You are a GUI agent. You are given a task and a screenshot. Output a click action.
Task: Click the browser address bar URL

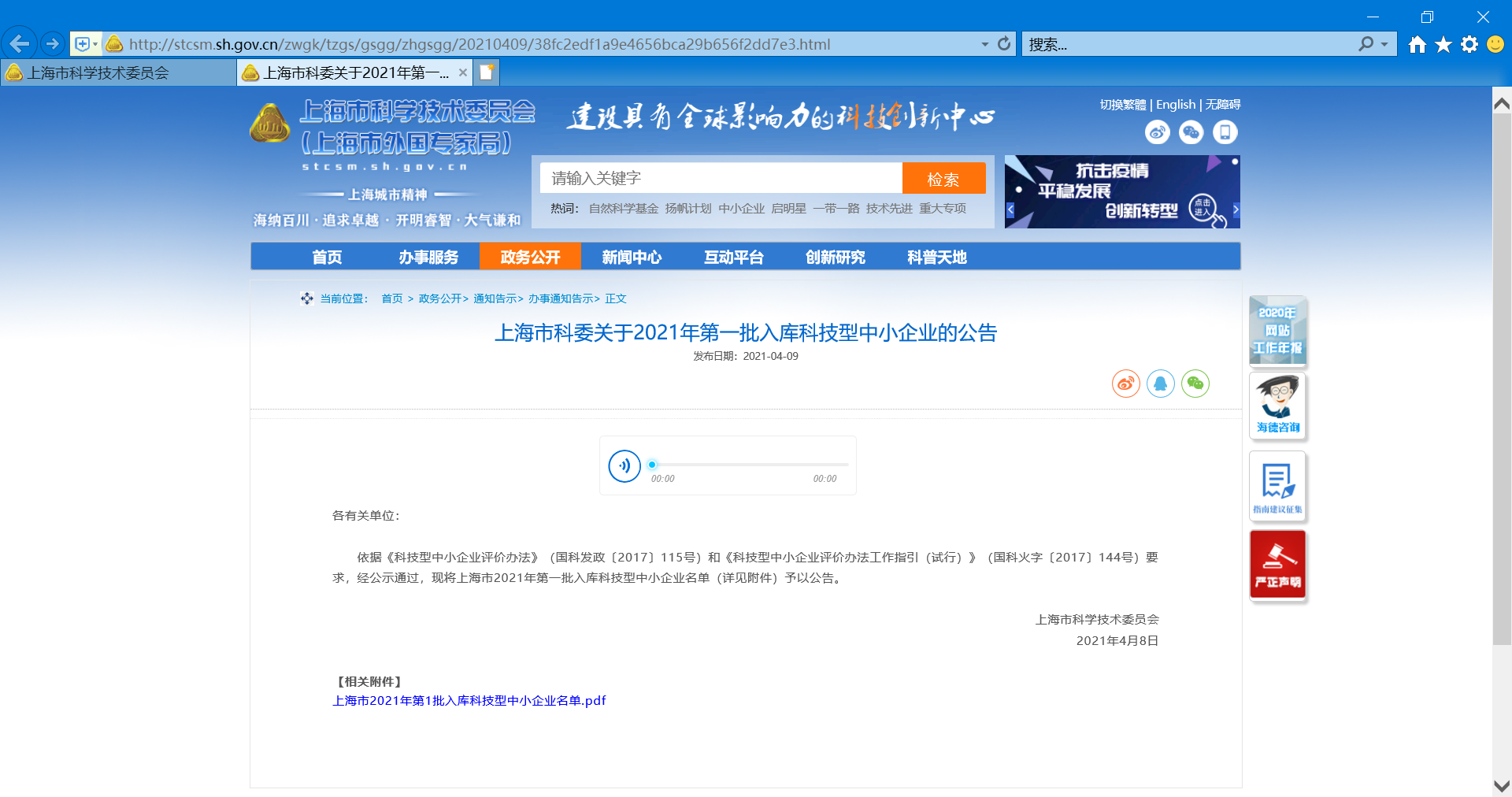coord(480,45)
